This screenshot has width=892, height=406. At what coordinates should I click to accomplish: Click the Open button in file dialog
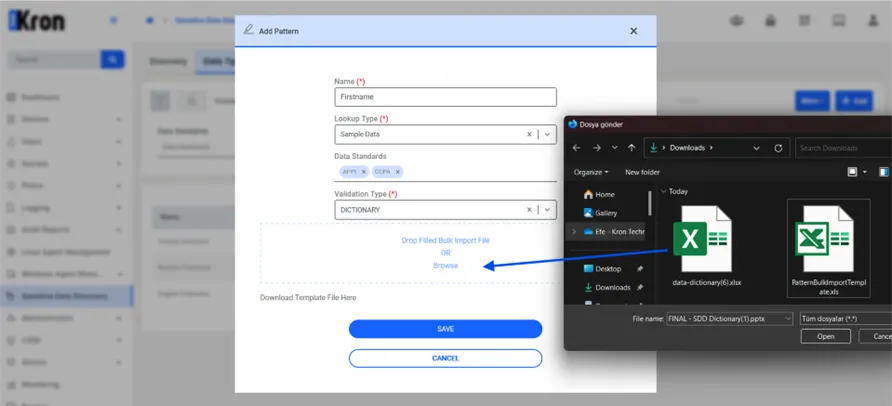pyautogui.click(x=825, y=337)
